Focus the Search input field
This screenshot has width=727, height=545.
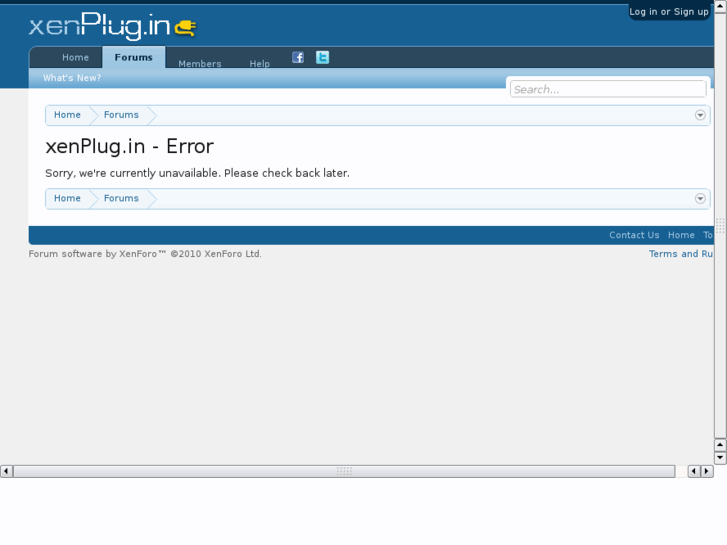point(608,89)
